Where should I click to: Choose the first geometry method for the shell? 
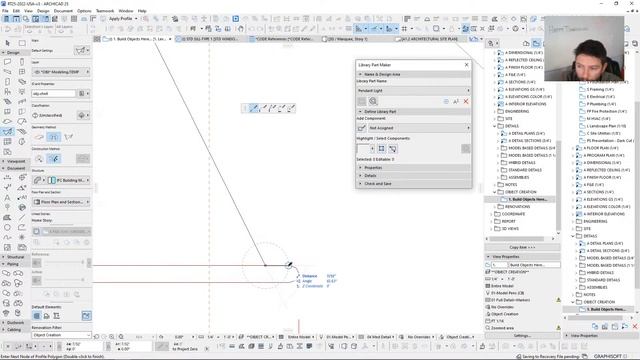tap(39, 137)
